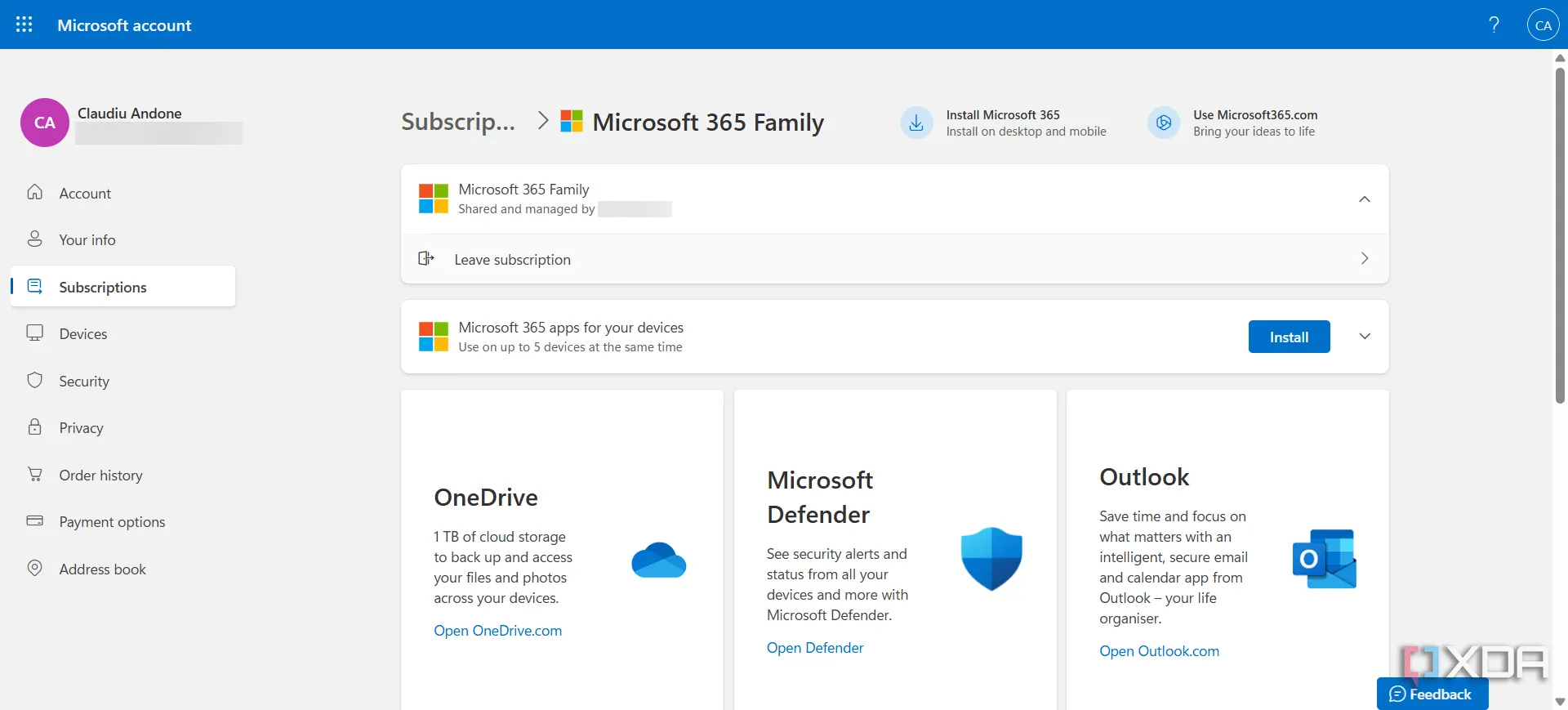Click the Microsoft account header title

[x=124, y=25]
